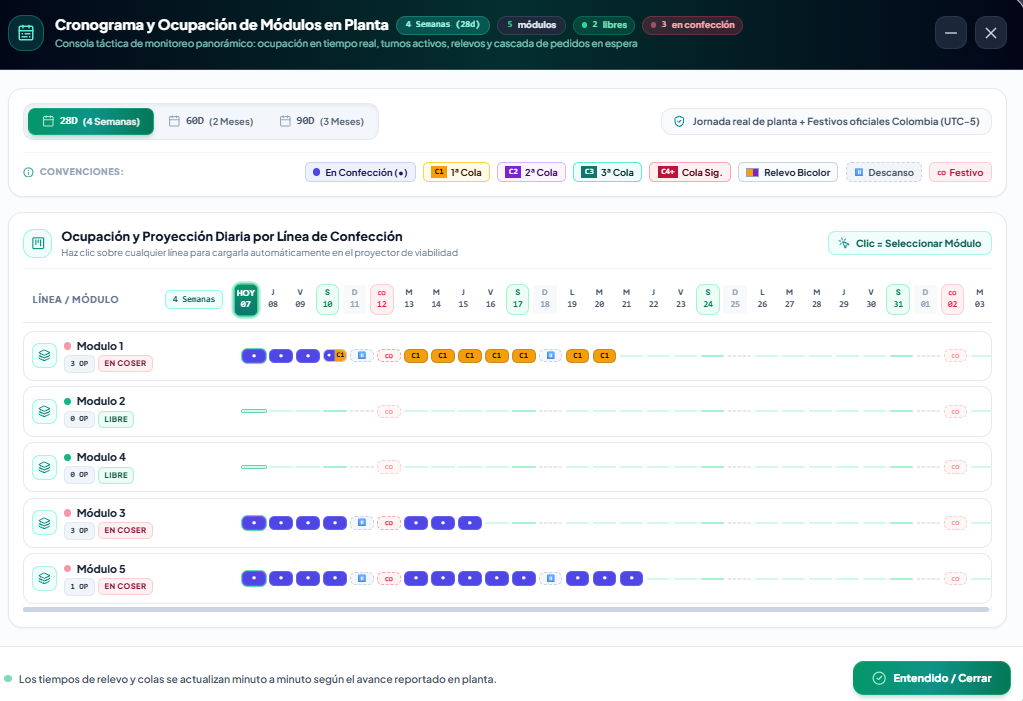The width and height of the screenshot is (1023, 701).
Task: Click the Clic = Seleccionar Módulo button
Action: tap(909, 243)
